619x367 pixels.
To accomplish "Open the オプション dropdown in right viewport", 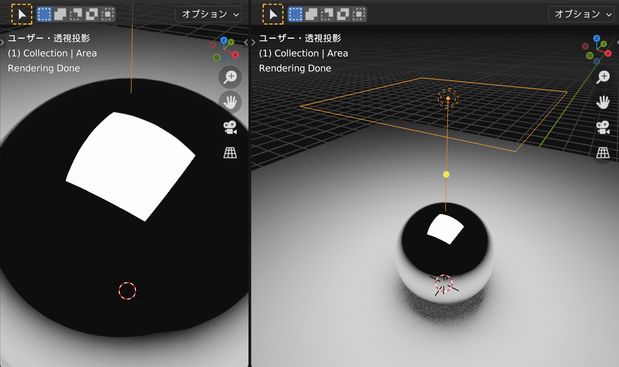I will 582,14.
